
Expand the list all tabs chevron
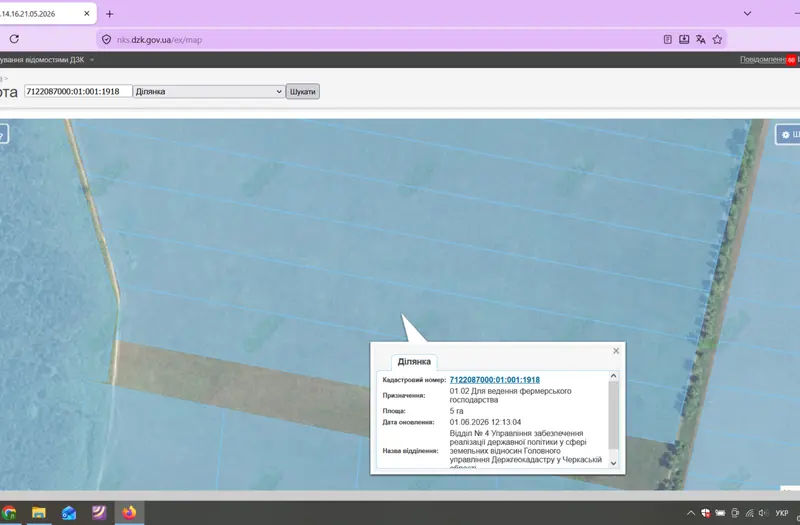tap(747, 13)
